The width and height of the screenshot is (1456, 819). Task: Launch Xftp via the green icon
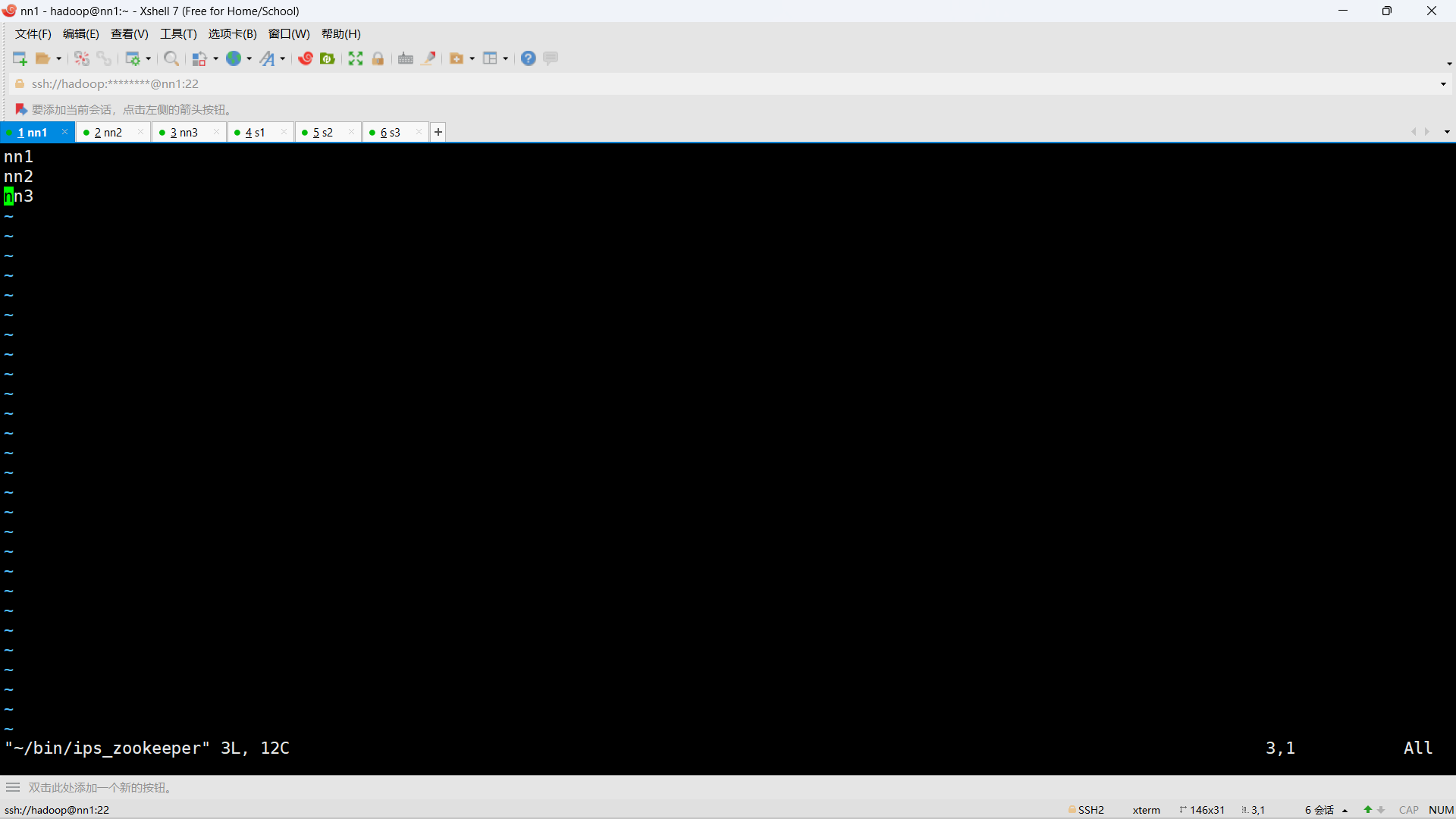(328, 58)
